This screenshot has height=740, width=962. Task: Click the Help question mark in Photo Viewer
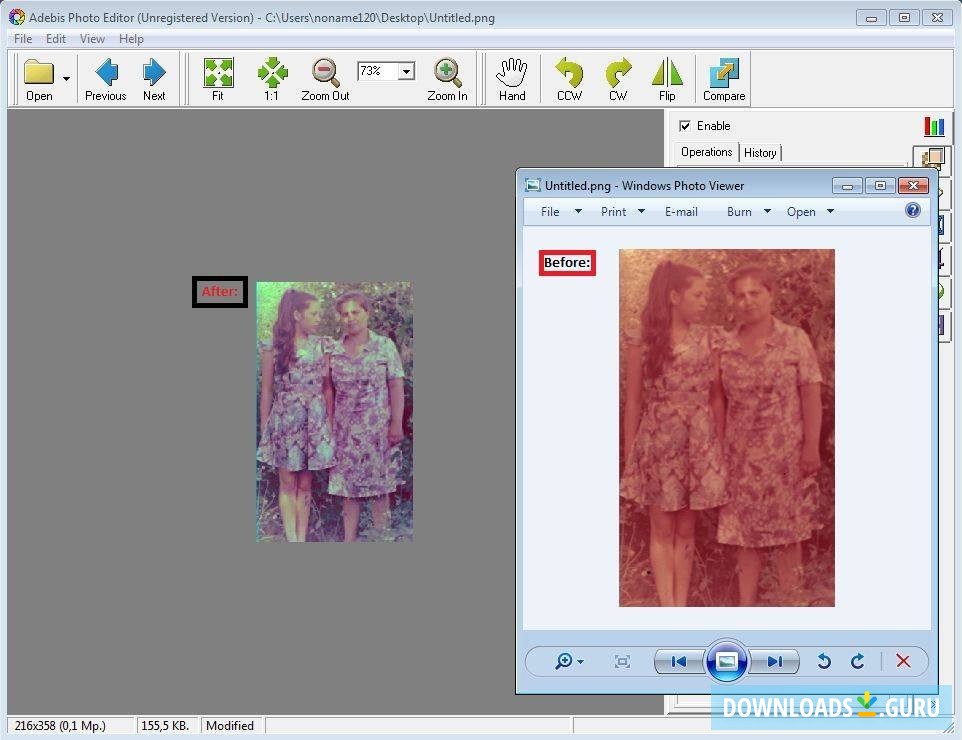912,210
